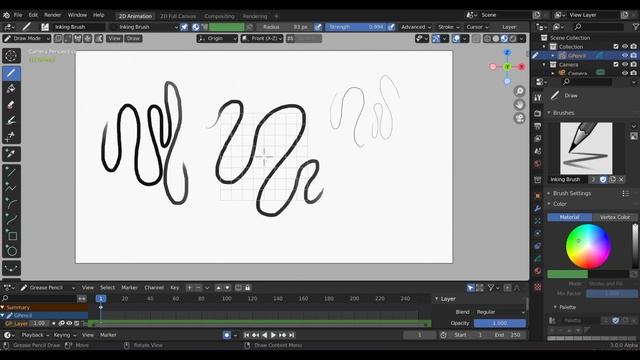Select the Cursor tool in the left toolbar

11,56
